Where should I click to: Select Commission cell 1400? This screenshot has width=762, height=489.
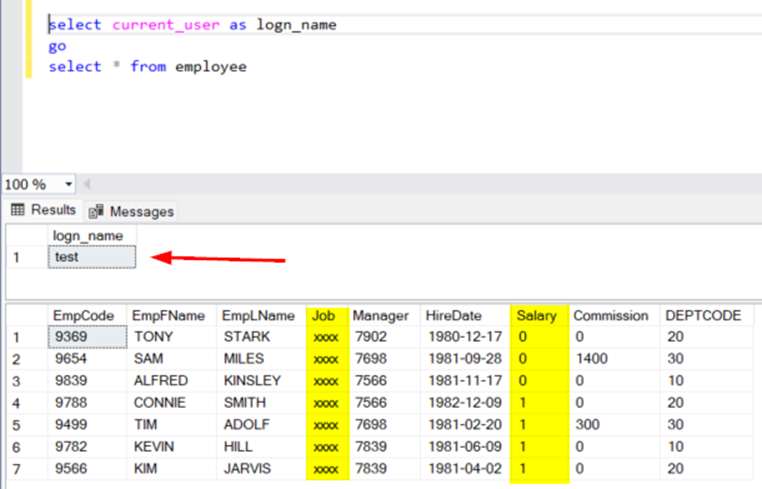[x=615, y=359]
